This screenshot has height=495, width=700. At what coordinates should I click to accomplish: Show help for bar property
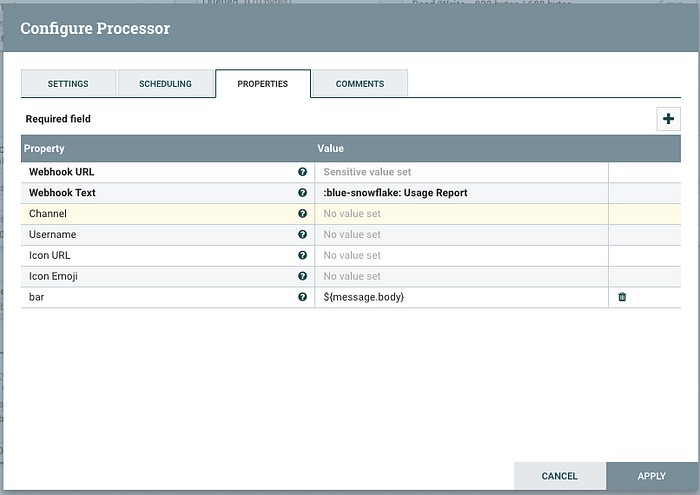coord(302,297)
